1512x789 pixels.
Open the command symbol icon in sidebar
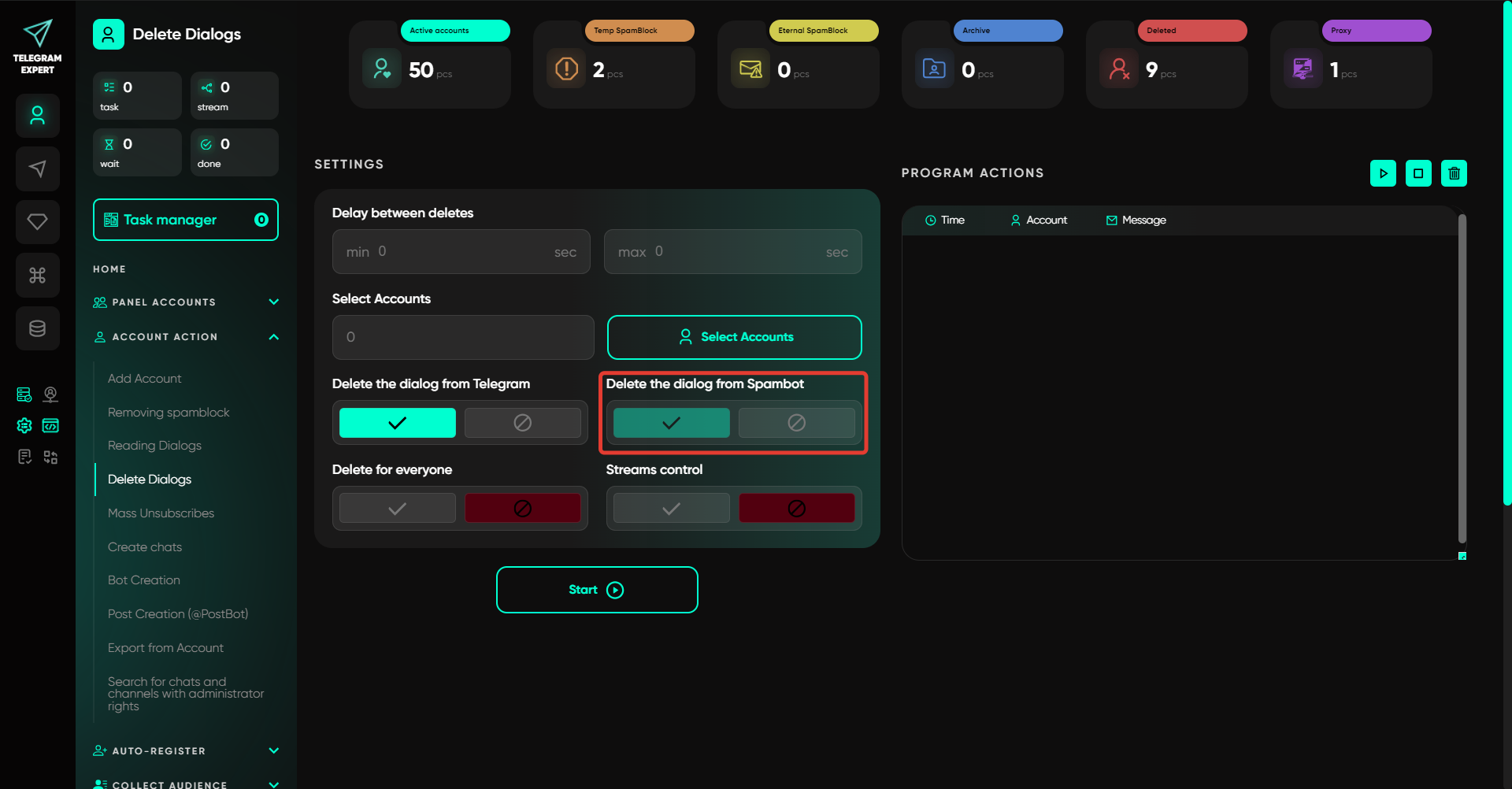pos(37,275)
